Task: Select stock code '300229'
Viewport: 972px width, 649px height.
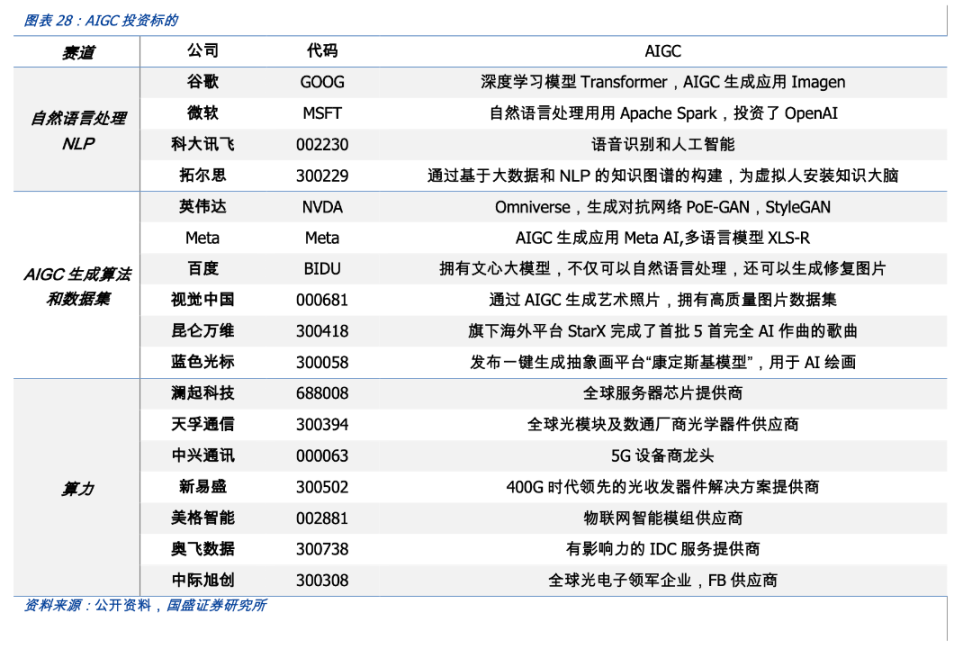Action: (322, 176)
